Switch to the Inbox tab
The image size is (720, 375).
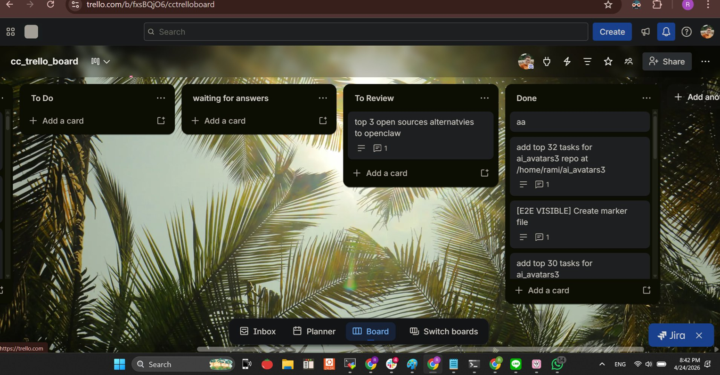258,331
